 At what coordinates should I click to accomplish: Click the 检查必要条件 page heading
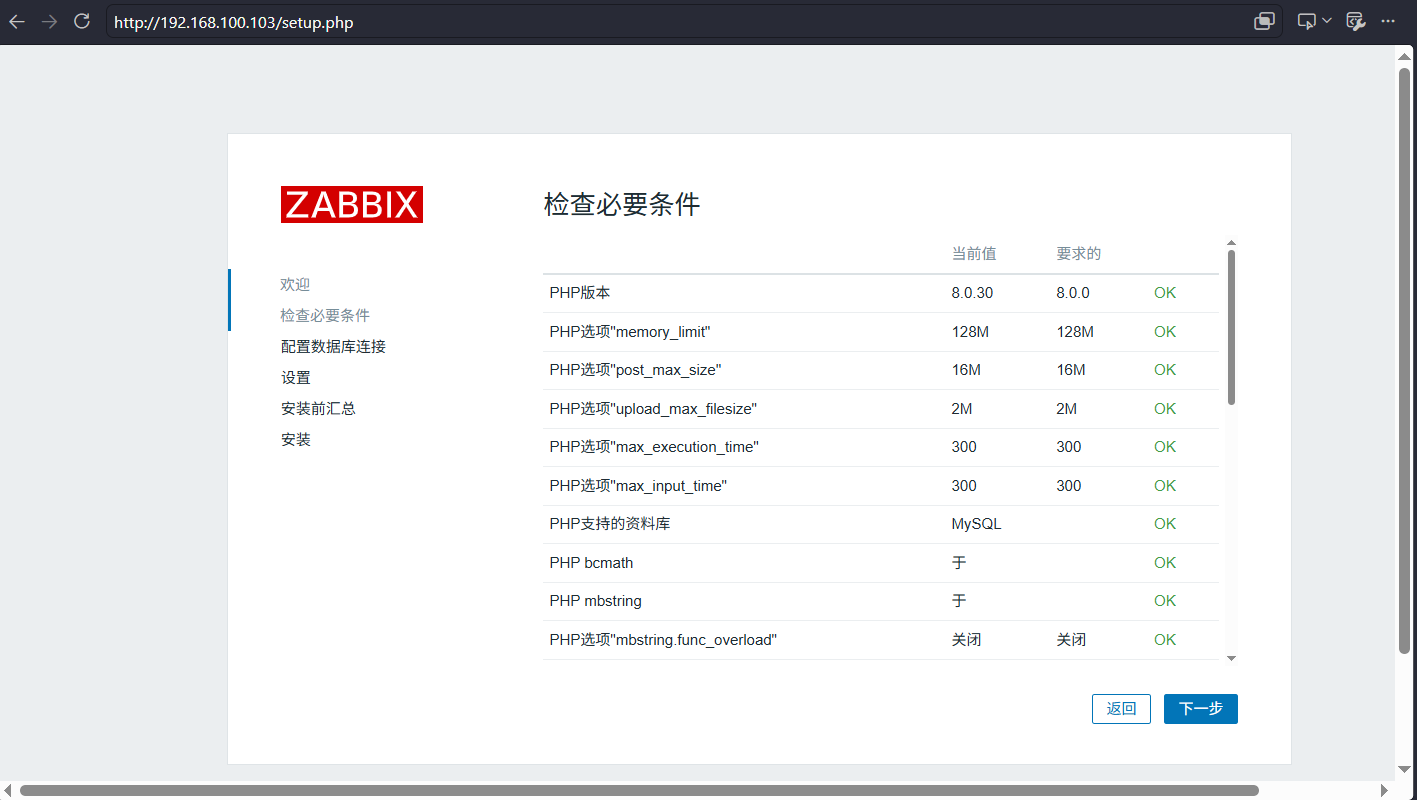click(x=622, y=205)
